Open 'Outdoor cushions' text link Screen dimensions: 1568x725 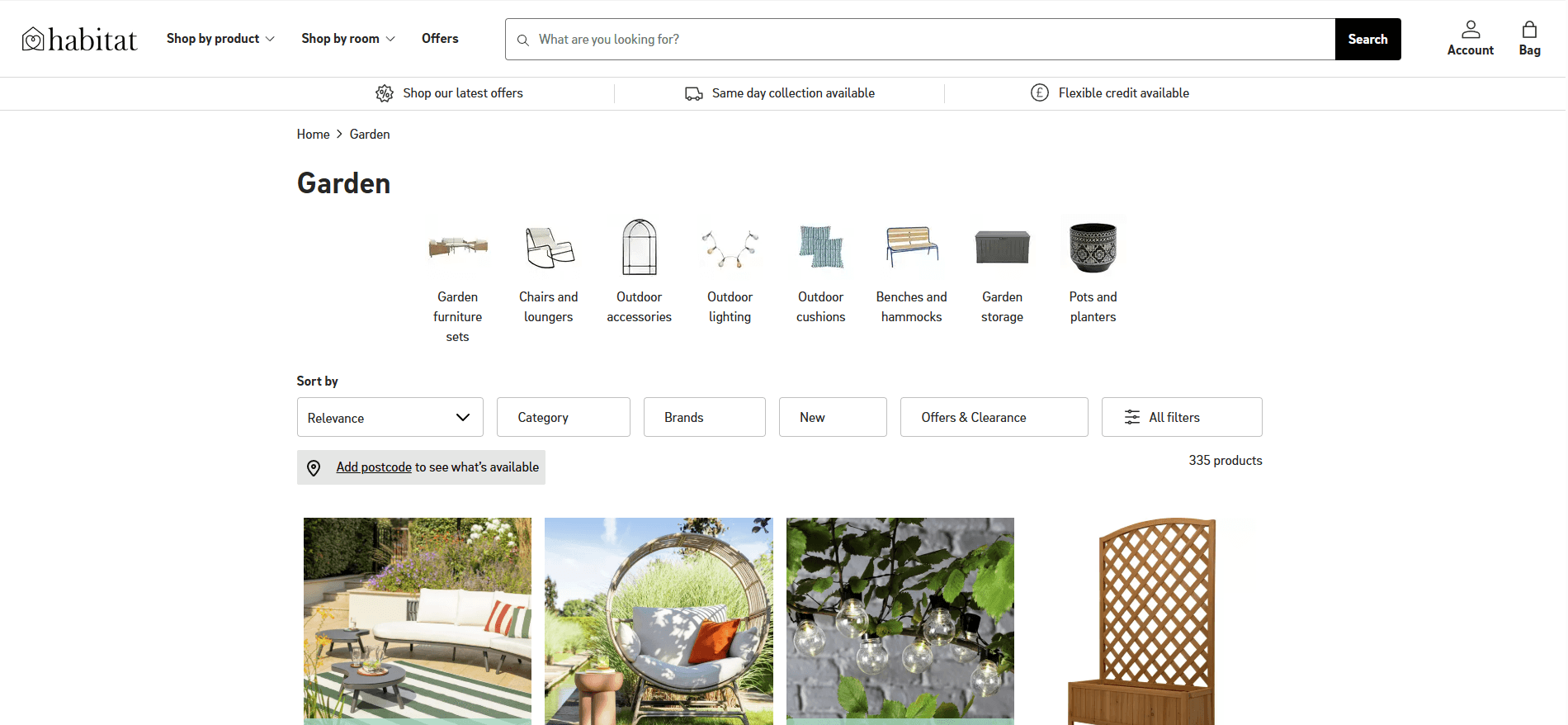[821, 307]
